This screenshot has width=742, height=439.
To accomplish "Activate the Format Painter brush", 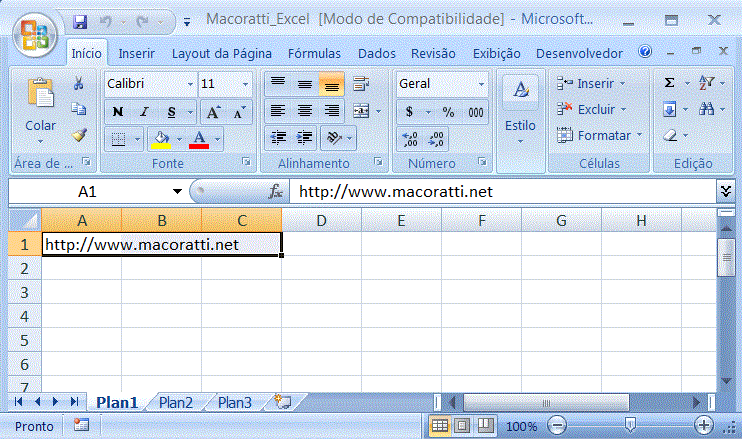I will point(79,135).
